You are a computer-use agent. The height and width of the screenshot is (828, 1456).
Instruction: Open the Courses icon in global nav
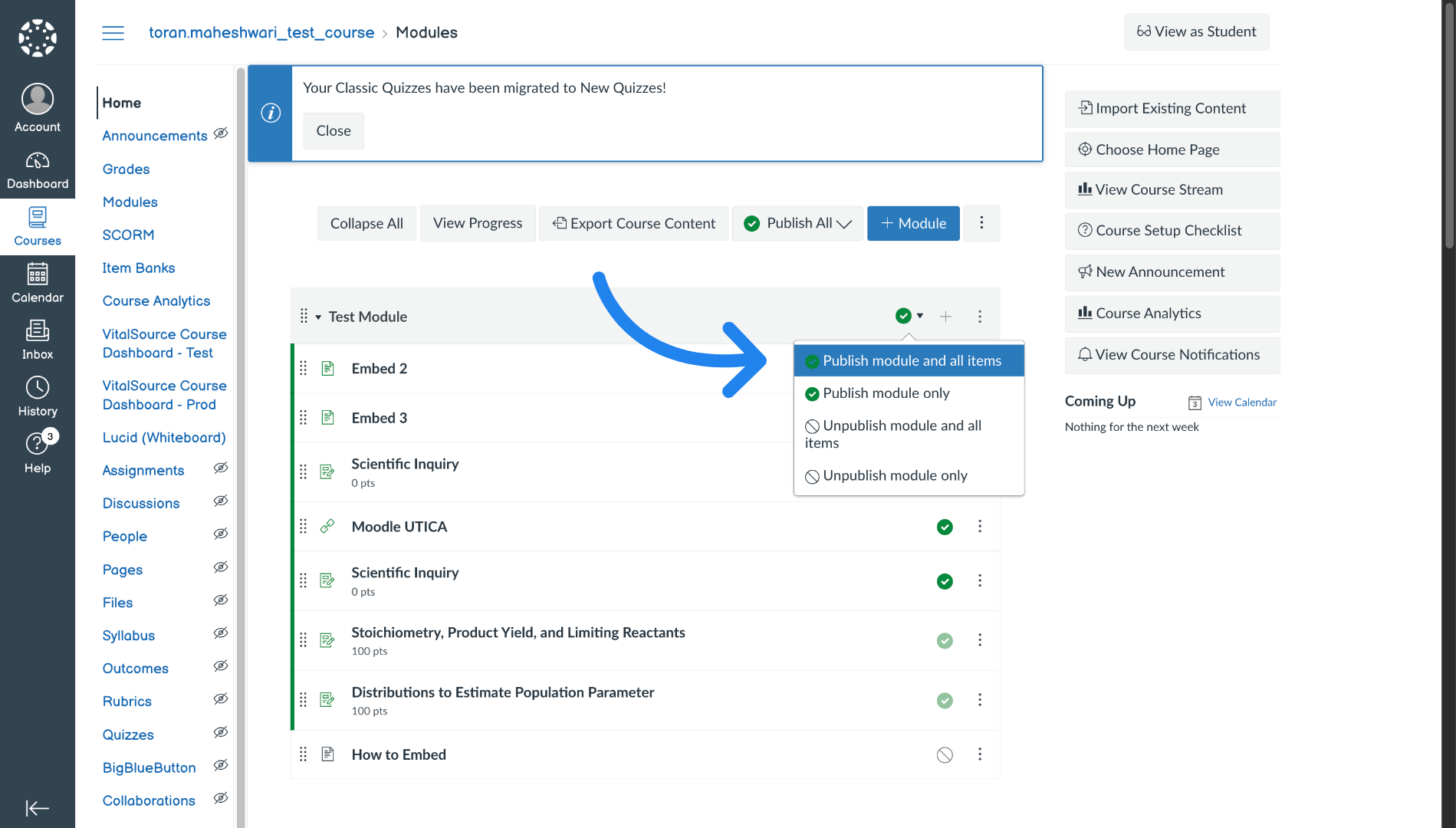point(38,227)
